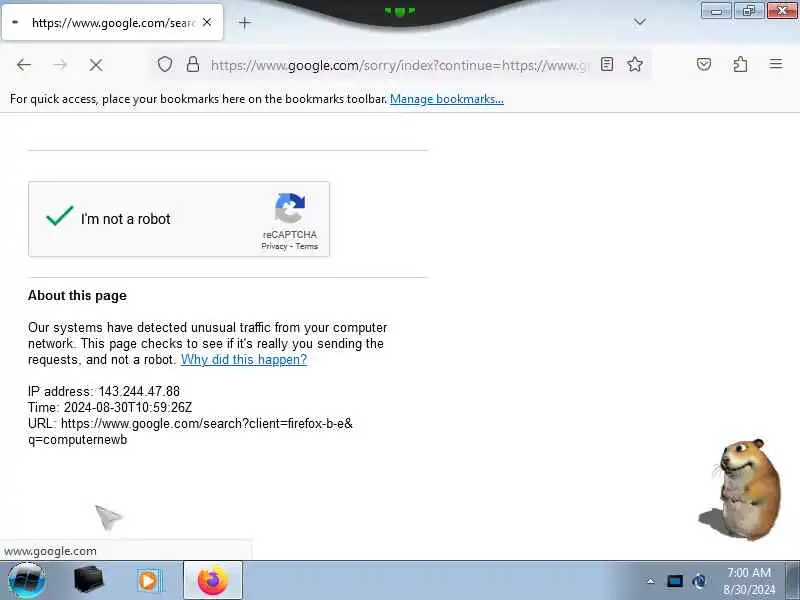
Task: Stop loading the page
Action: 96,65
